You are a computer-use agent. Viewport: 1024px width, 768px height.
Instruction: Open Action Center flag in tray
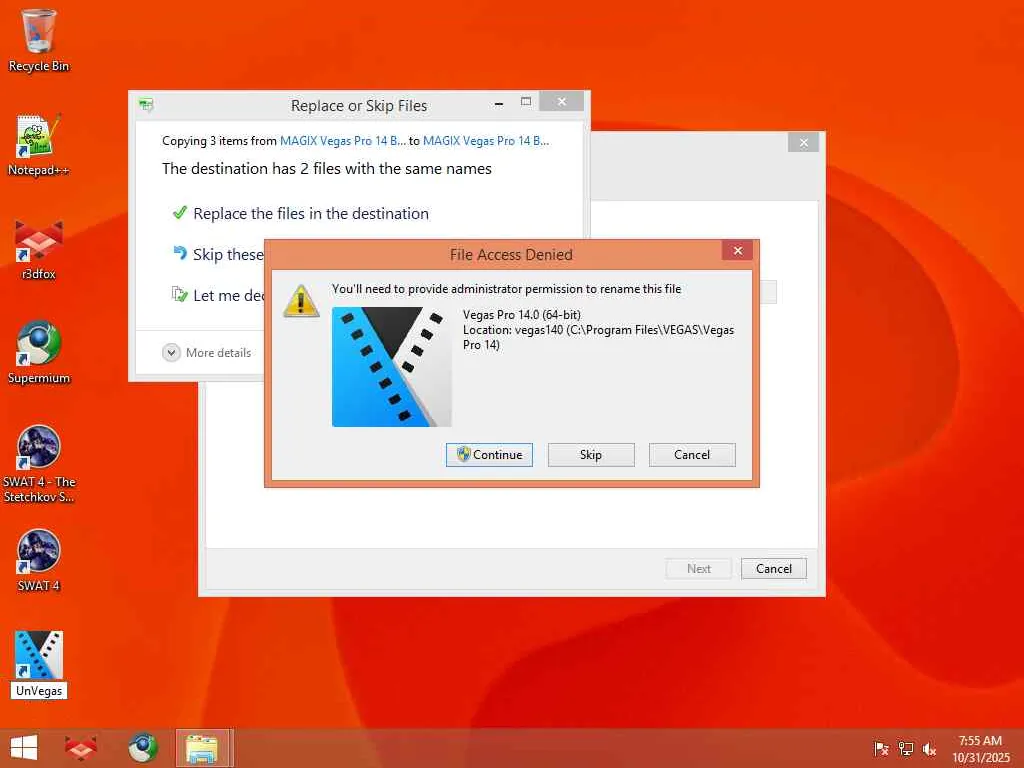pos(881,748)
